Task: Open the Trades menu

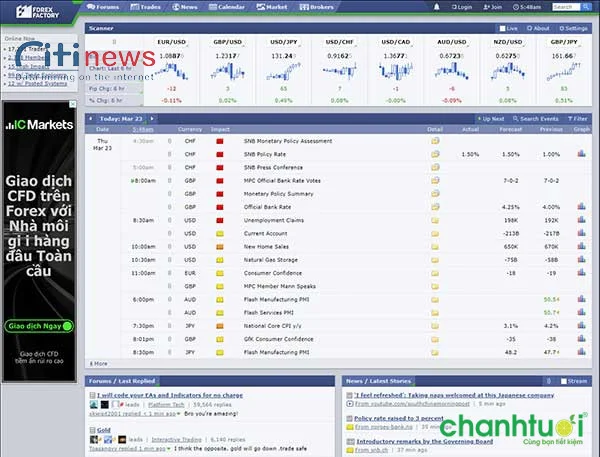Action: tap(145, 7)
